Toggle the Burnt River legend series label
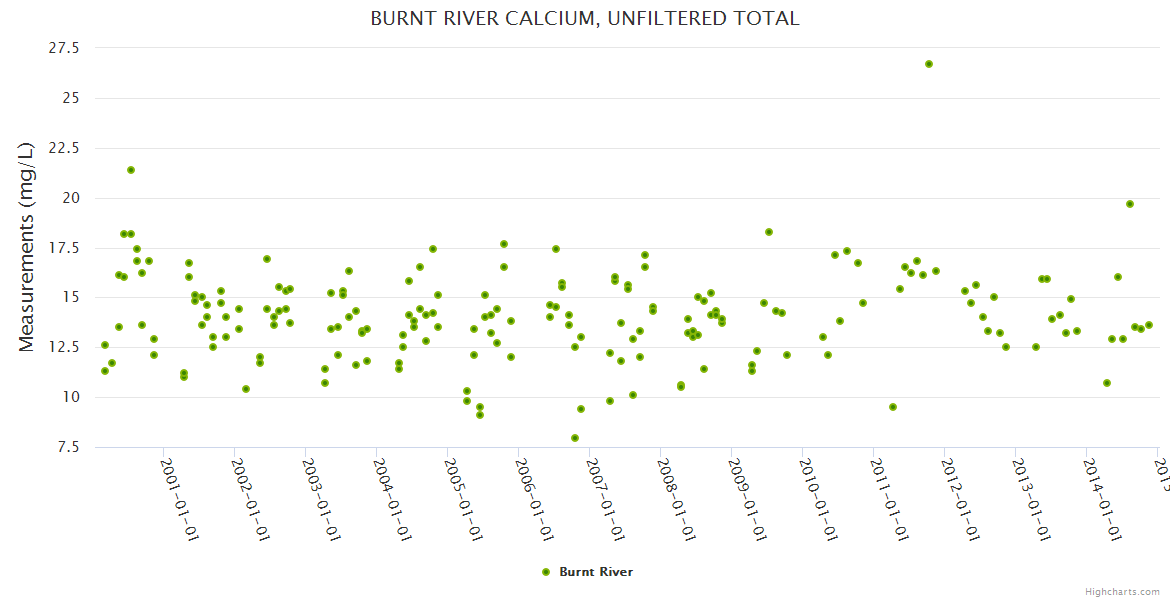The width and height of the screenshot is (1170, 600). [595, 572]
